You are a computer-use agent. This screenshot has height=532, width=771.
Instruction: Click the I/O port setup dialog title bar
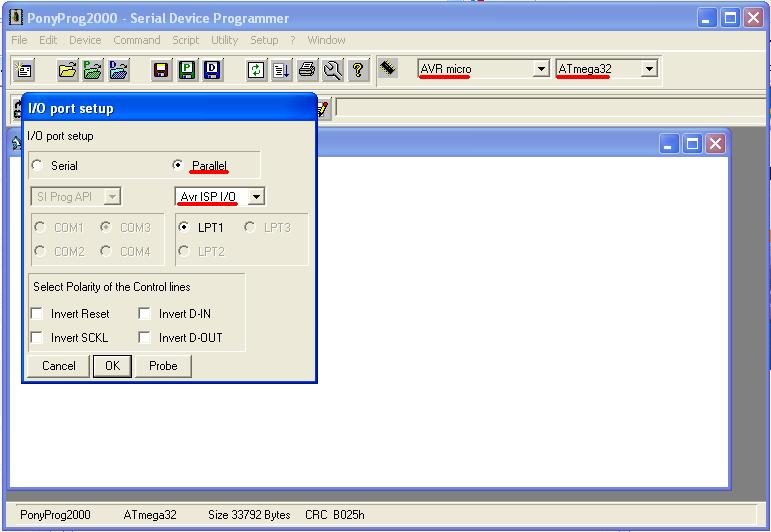(x=169, y=108)
